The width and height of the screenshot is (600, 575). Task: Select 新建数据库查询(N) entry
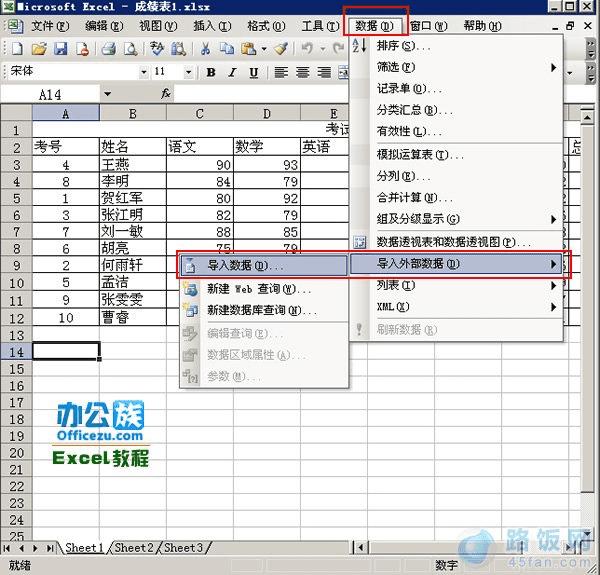(x=264, y=310)
